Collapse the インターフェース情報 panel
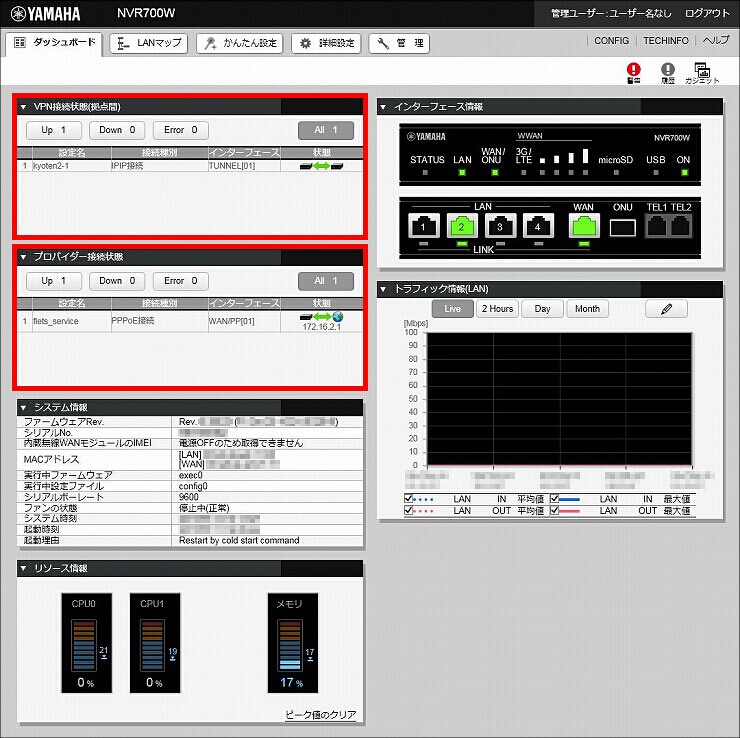This screenshot has width=740, height=738. [x=383, y=107]
